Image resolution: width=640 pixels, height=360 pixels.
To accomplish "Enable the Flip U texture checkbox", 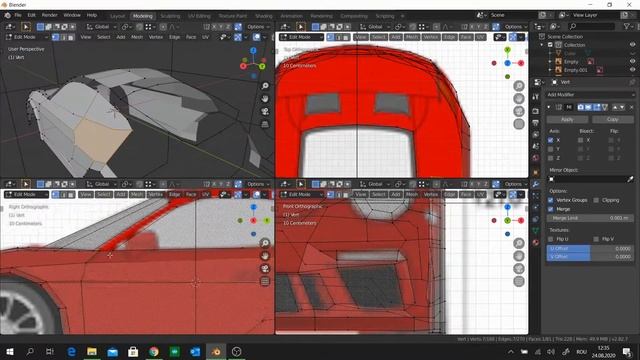I will click(551, 239).
